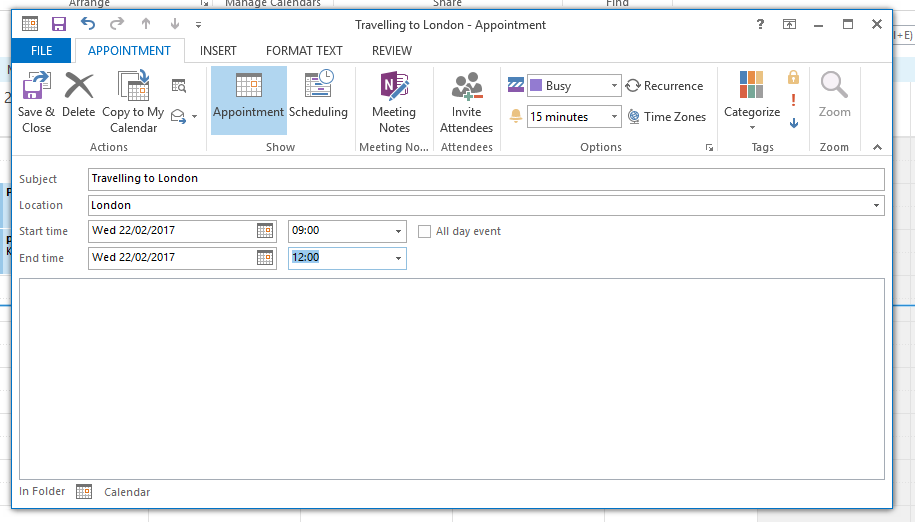Invite Attendees to the appointment
The height and width of the screenshot is (522, 915).
(x=466, y=102)
